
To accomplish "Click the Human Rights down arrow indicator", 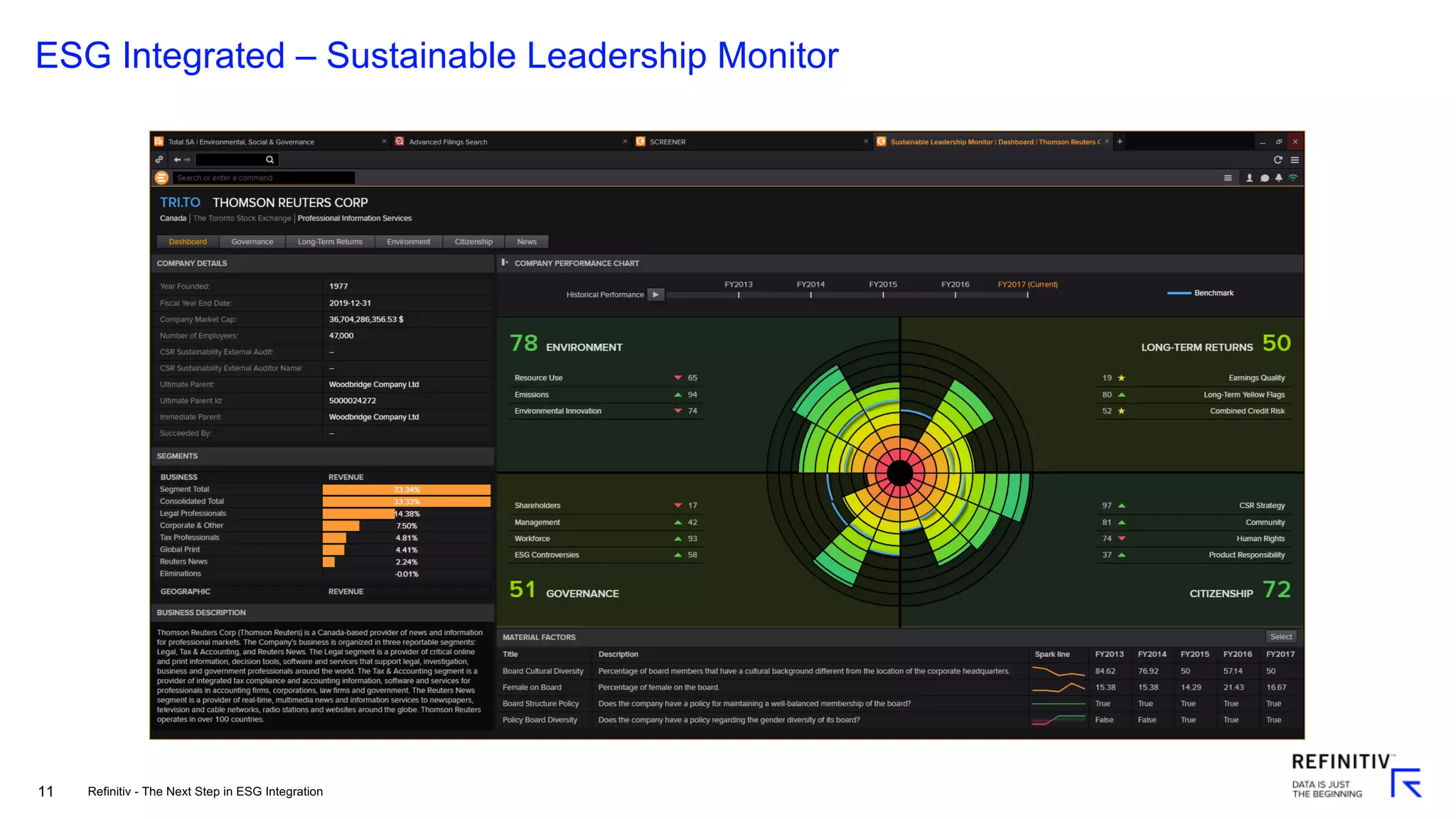I will click(x=1122, y=539).
